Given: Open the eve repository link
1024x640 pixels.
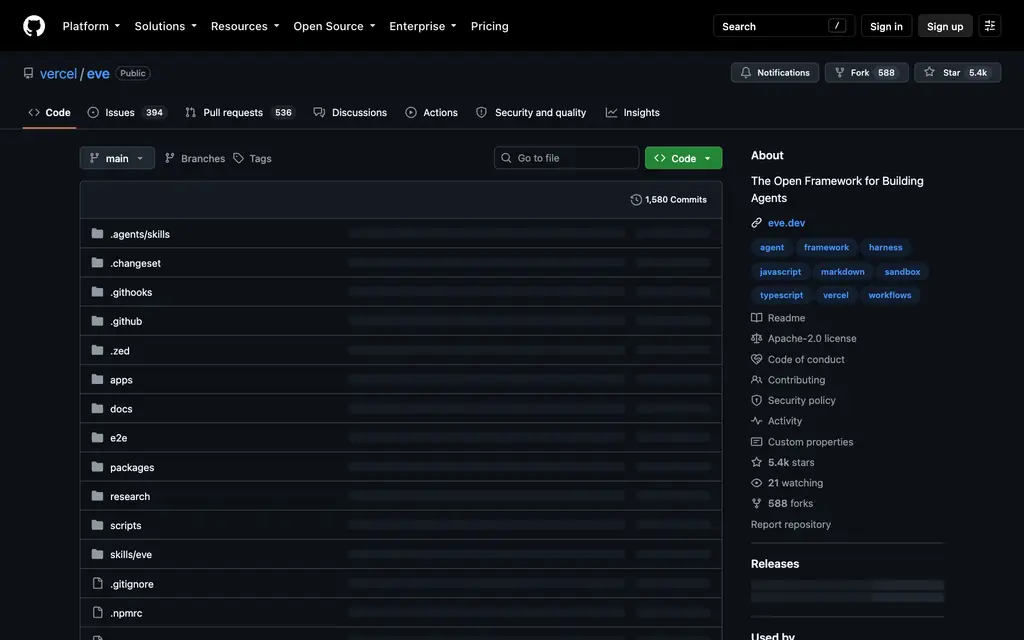Looking at the screenshot, I should [98, 73].
